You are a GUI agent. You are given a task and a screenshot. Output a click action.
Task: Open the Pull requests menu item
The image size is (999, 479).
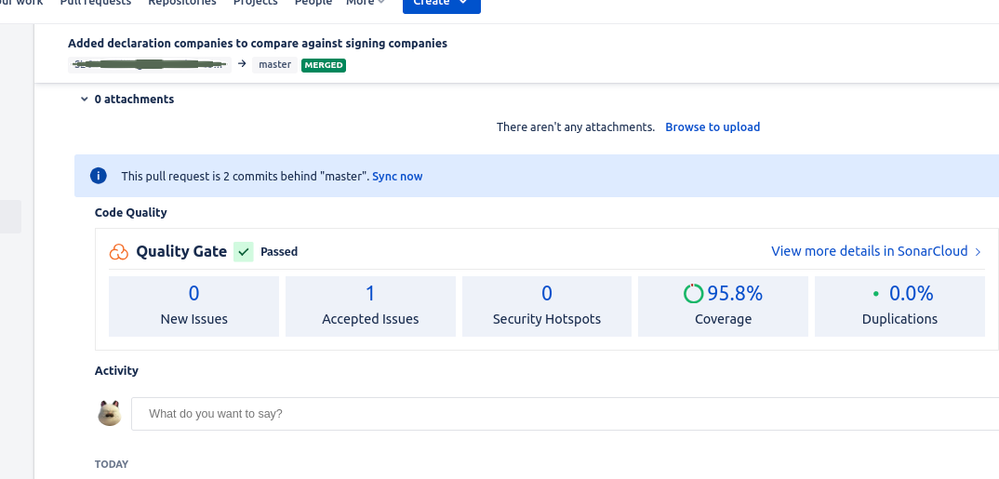click(x=96, y=3)
